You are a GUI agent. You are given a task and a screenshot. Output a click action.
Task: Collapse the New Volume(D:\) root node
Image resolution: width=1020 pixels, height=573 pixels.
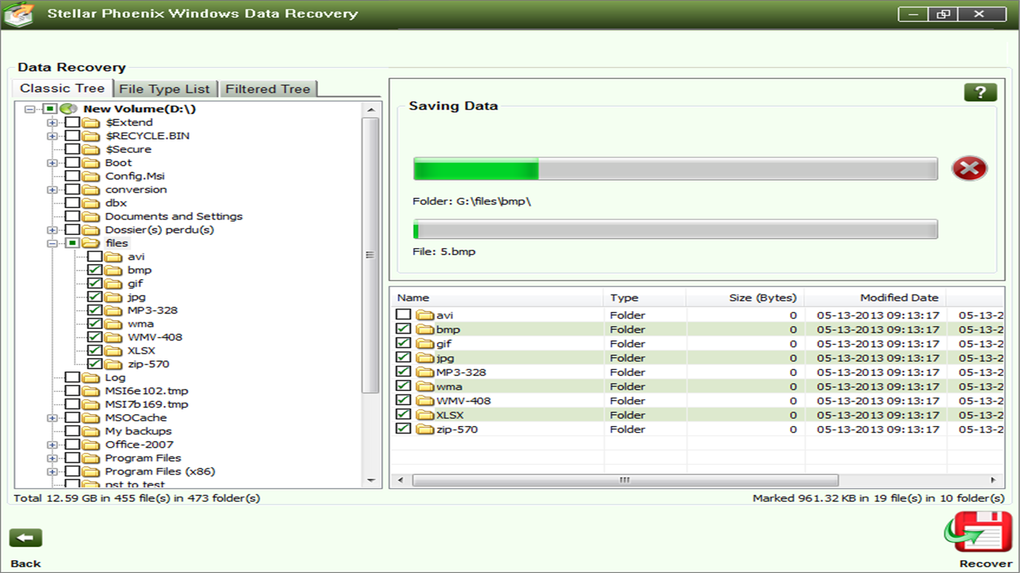tap(30, 109)
